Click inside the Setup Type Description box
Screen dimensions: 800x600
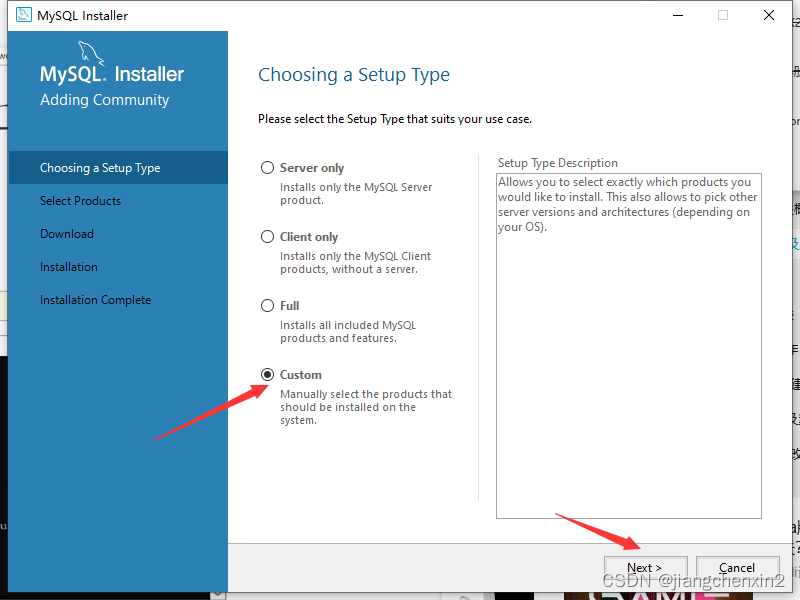[629, 346]
